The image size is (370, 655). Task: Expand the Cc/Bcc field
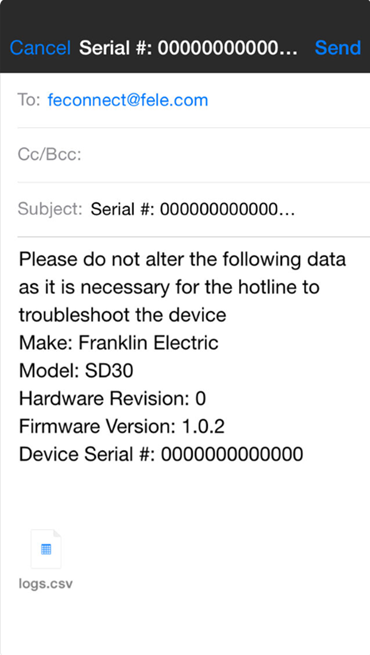193,155
